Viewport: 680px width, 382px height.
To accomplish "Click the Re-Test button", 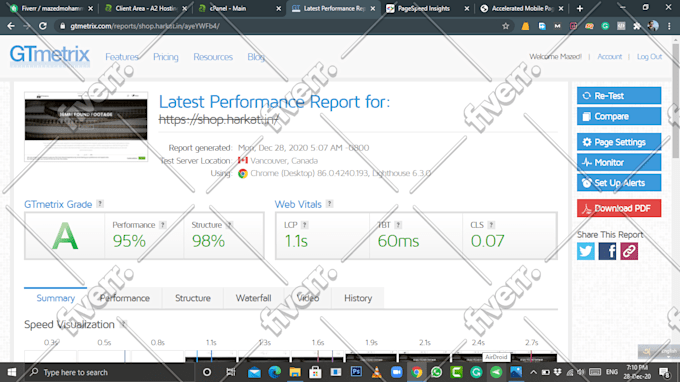I will (x=619, y=95).
